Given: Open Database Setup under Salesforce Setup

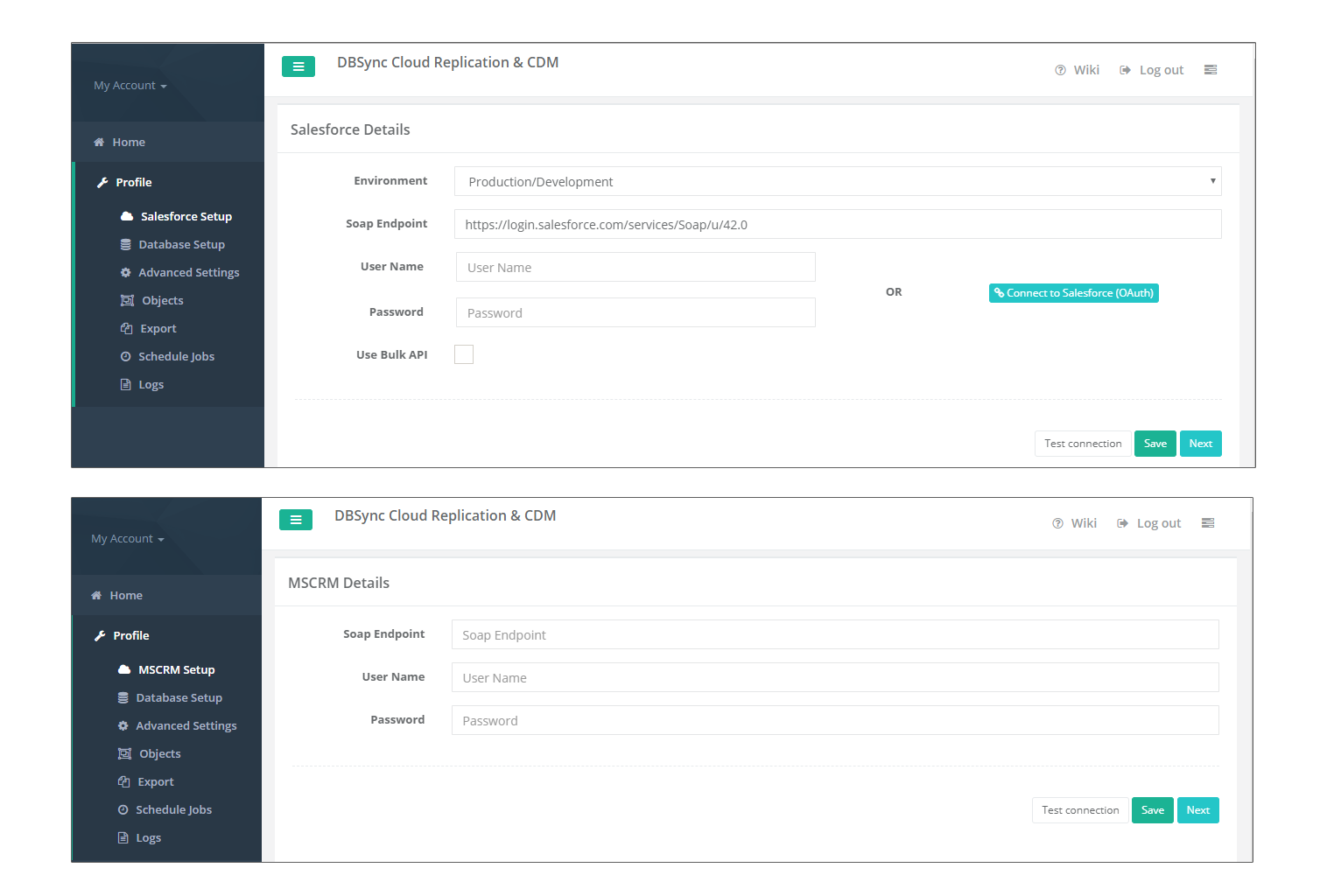Looking at the screenshot, I should pos(181,245).
